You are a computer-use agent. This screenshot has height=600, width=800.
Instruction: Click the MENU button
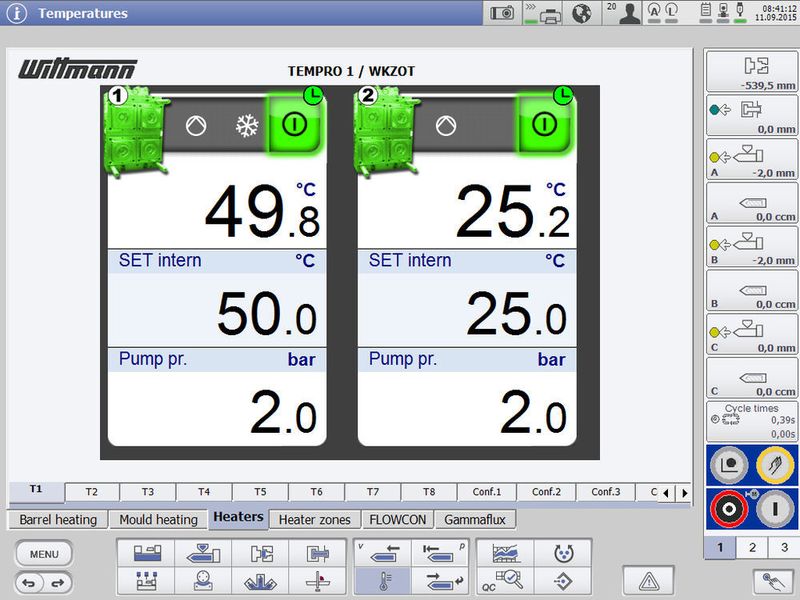44,554
